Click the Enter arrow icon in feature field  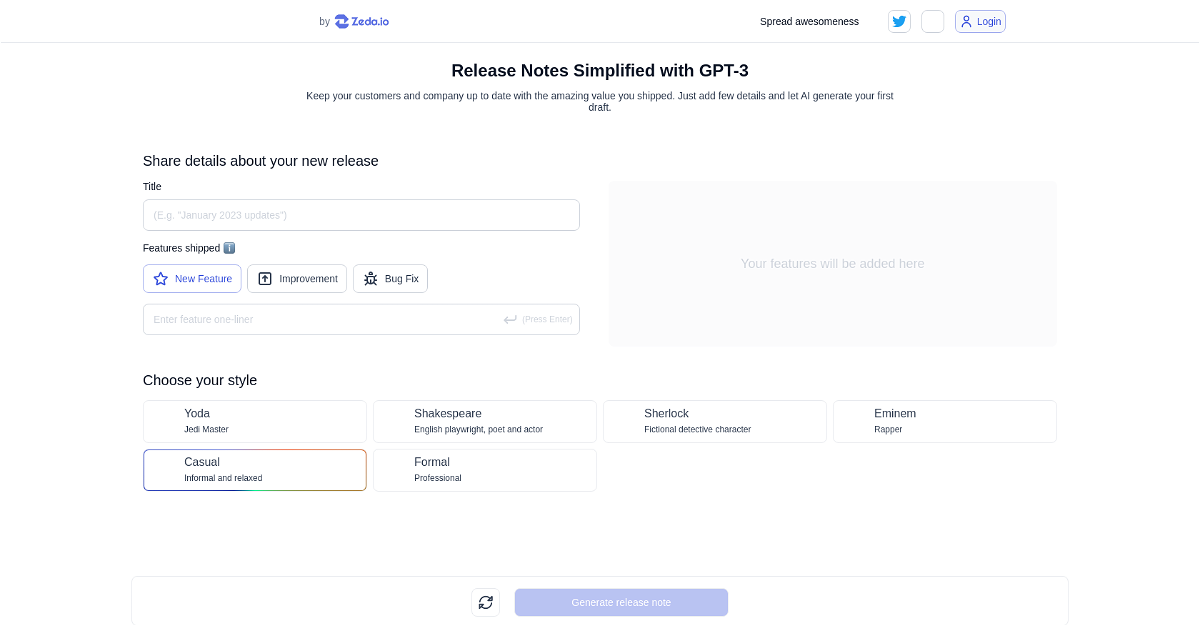pyautogui.click(x=510, y=319)
